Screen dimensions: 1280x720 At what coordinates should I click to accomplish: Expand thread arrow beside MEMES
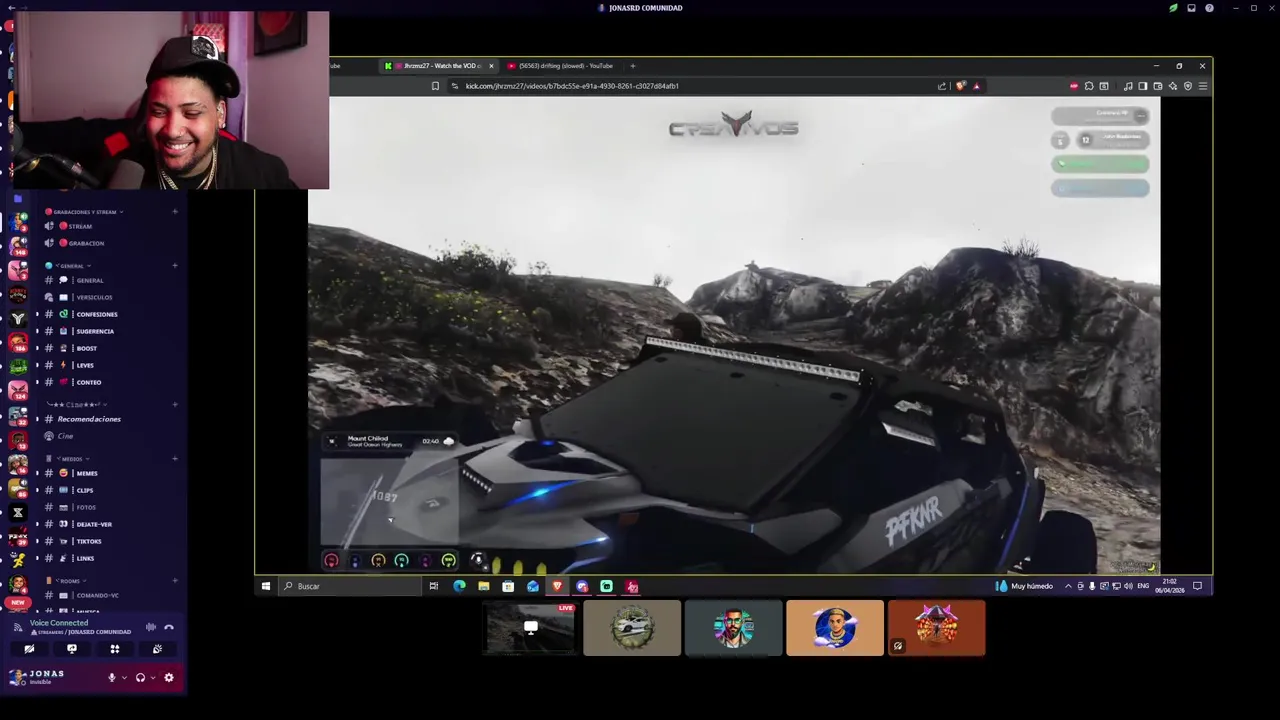click(x=37, y=473)
